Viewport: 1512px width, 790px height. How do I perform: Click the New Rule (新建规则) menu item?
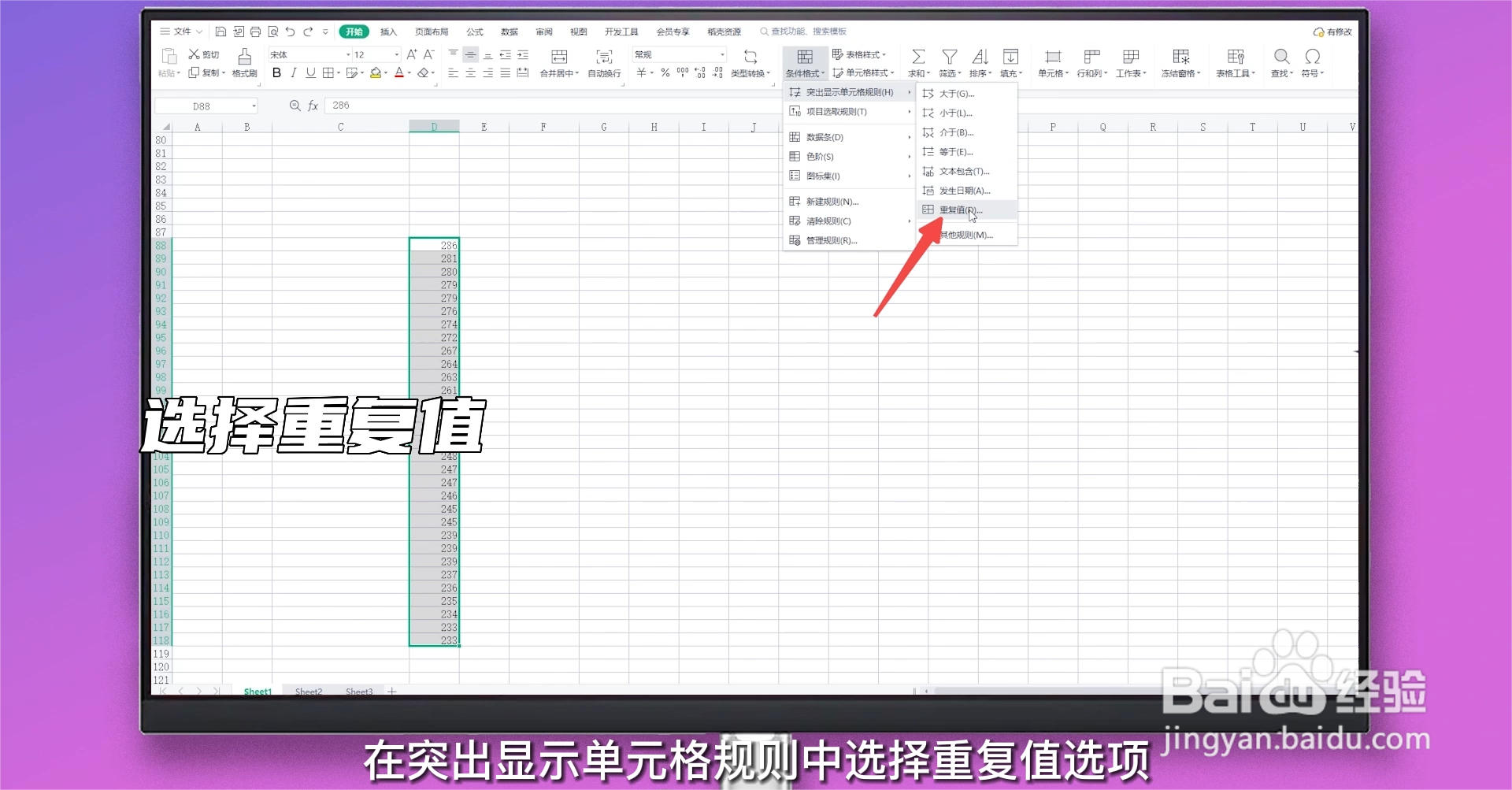tap(850, 202)
